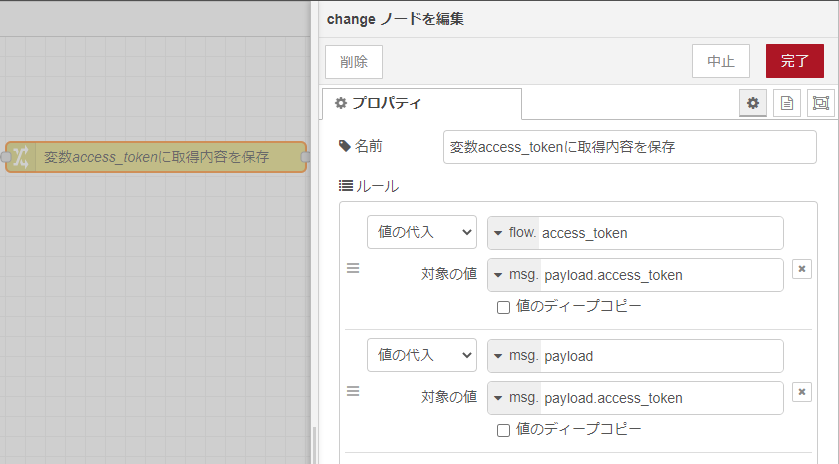Remove first rule with x button

click(x=802, y=269)
